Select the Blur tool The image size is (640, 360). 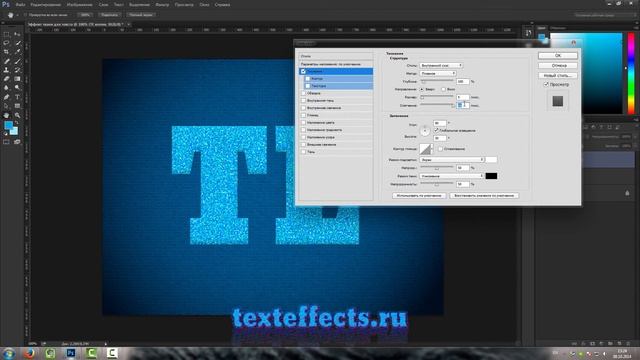click(6, 88)
